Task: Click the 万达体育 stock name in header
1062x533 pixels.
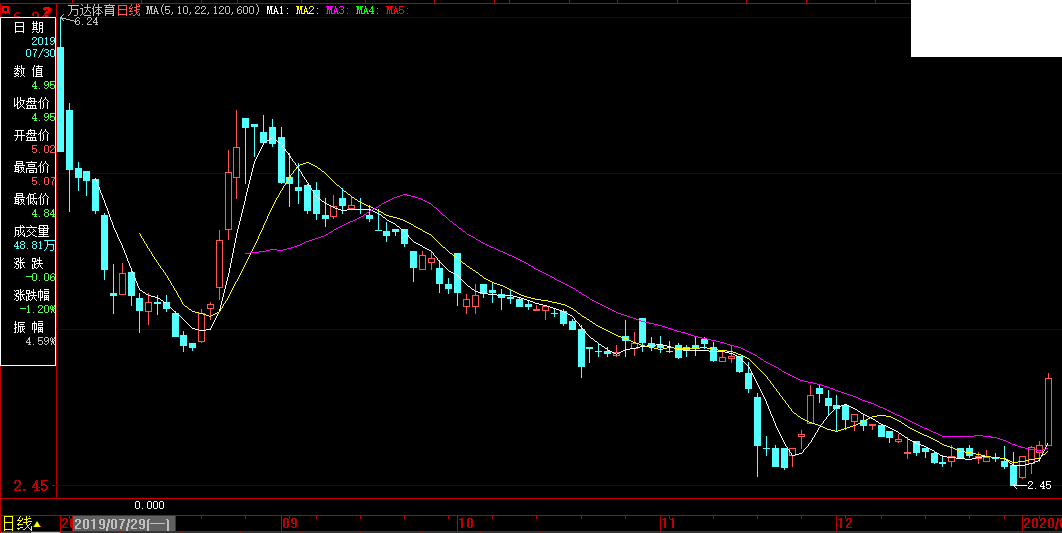Action: pos(92,10)
